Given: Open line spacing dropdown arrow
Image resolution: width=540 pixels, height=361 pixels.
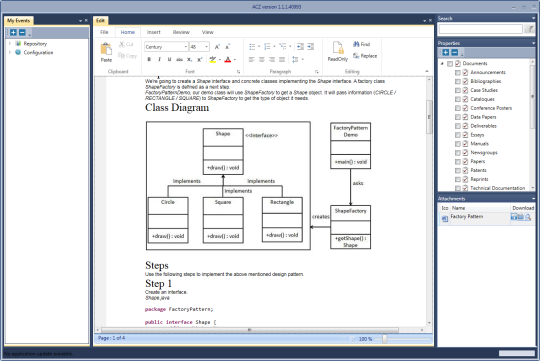Looking at the screenshot, I should 303,59.
